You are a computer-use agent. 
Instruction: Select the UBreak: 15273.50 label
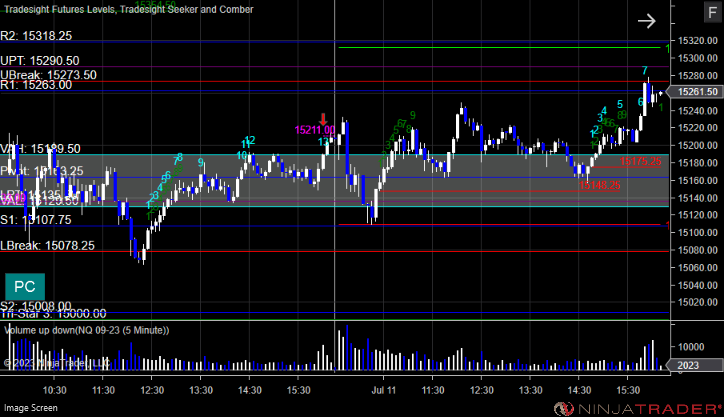48,75
